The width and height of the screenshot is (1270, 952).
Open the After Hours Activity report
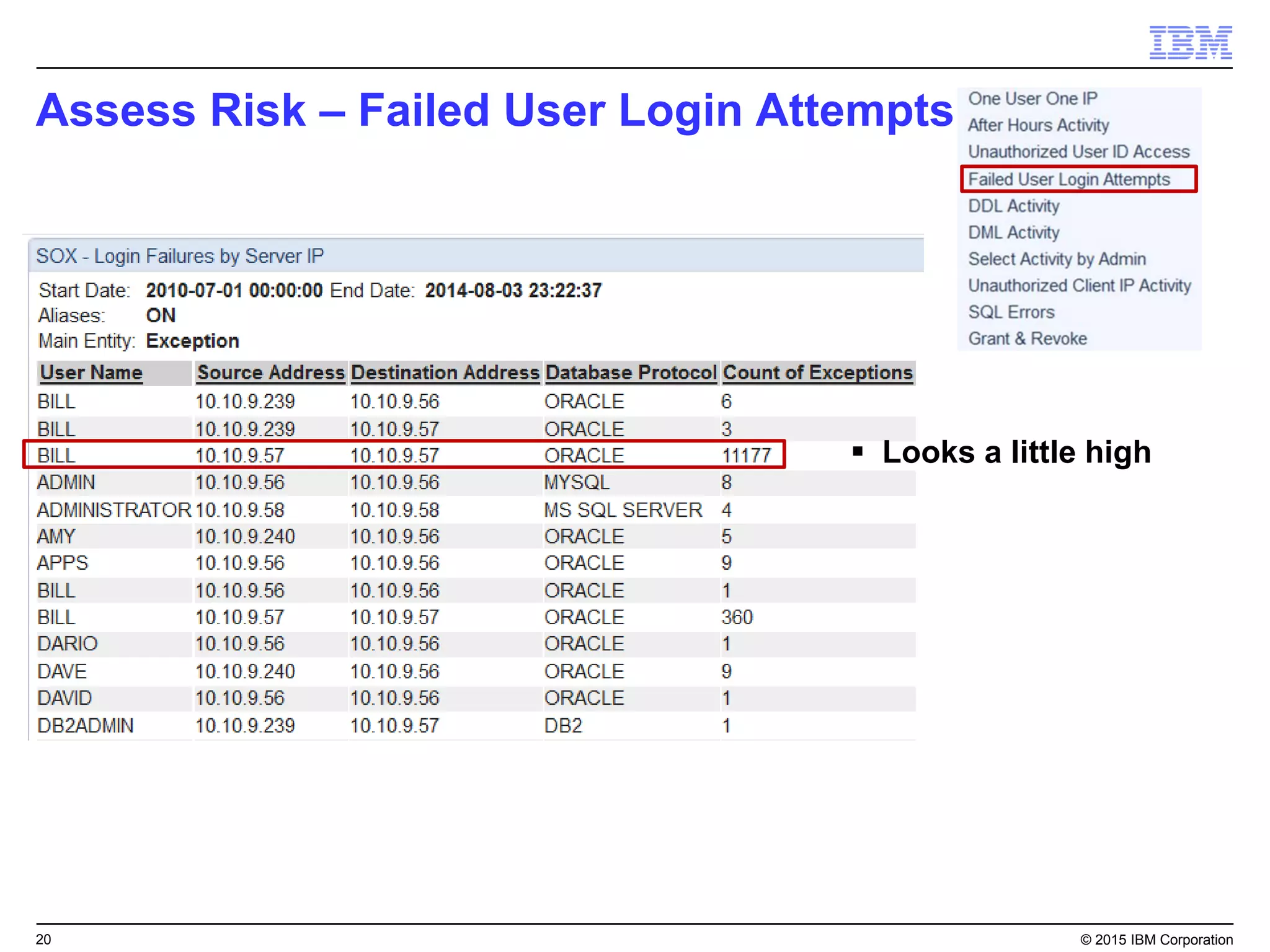(x=1038, y=125)
